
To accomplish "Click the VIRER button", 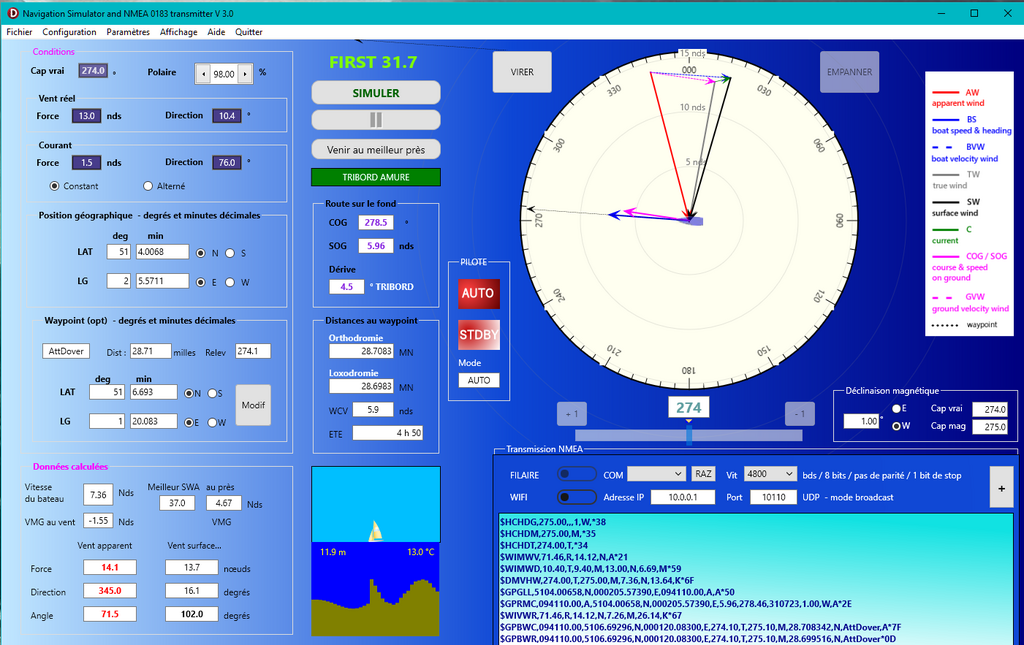I will point(522,72).
